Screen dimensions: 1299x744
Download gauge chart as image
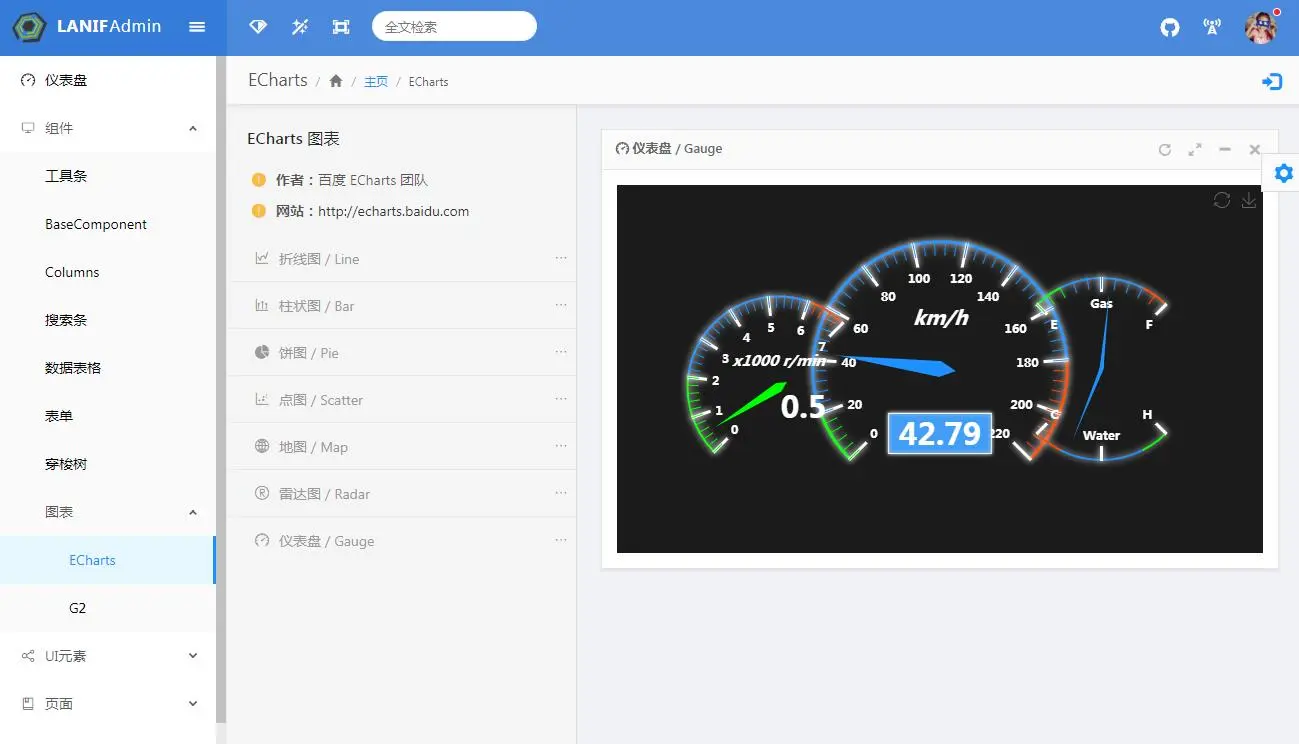click(1249, 200)
